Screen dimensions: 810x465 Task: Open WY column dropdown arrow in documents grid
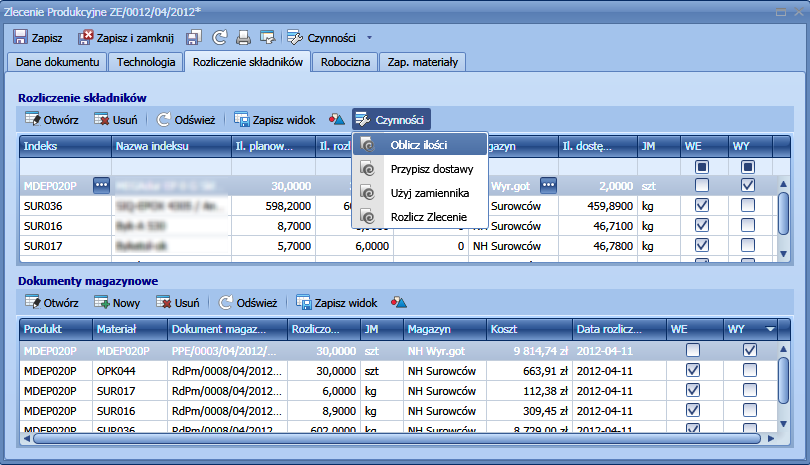[x=769, y=328]
